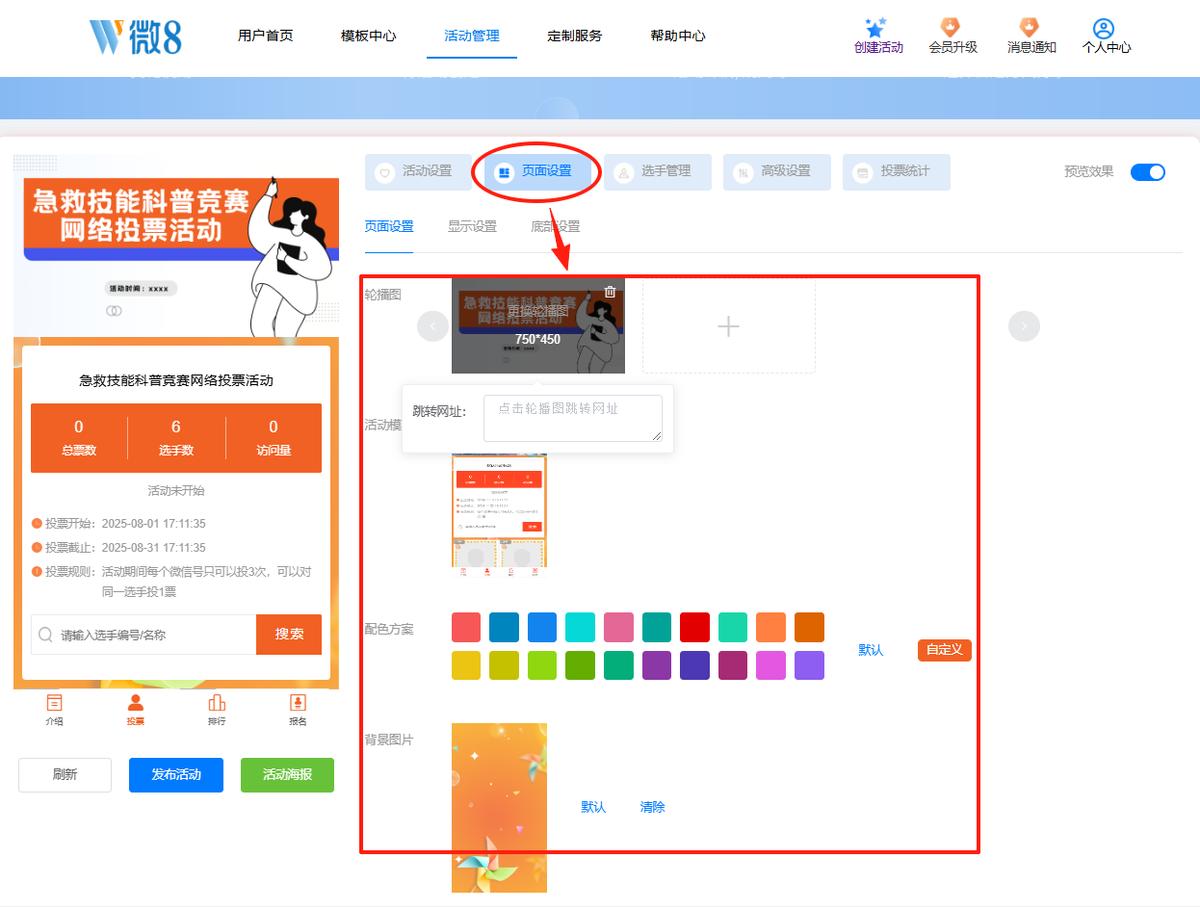Click the 跳转网址 text box
Viewport: 1200px width, 907px height.
tap(573, 418)
